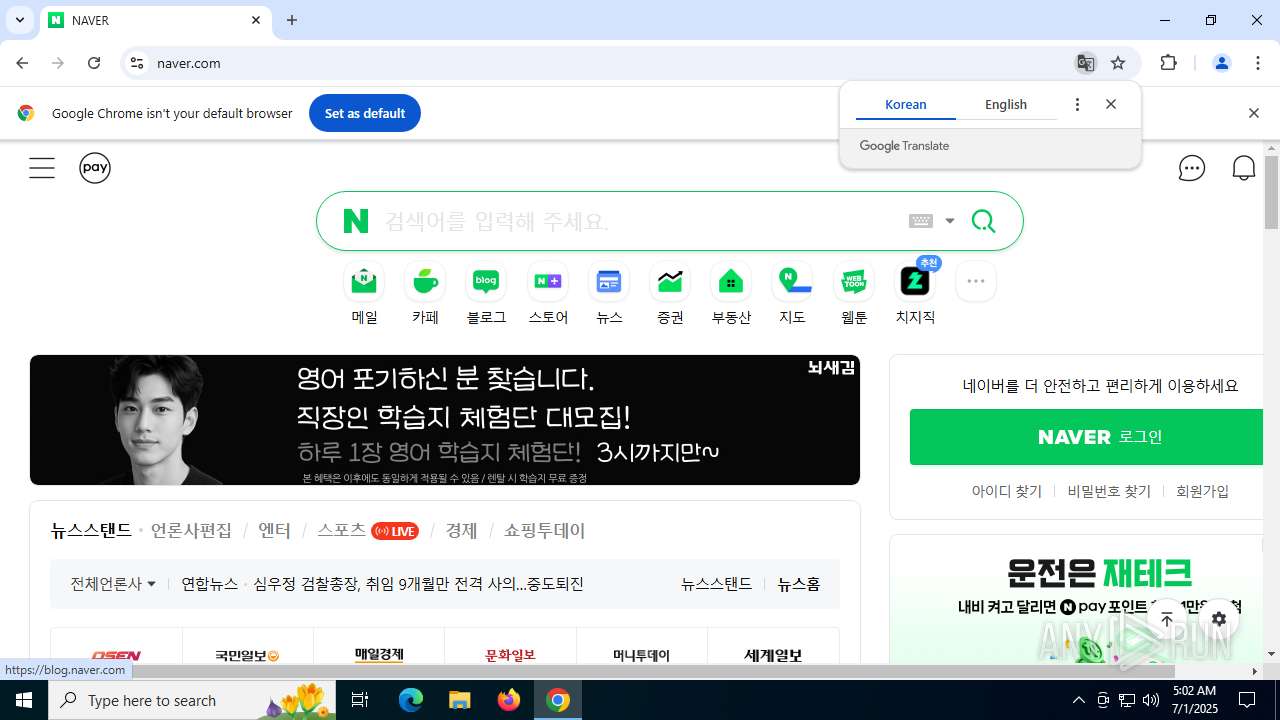Click the 뉴스스탠드 link beside 뉴스홈

click(716, 584)
